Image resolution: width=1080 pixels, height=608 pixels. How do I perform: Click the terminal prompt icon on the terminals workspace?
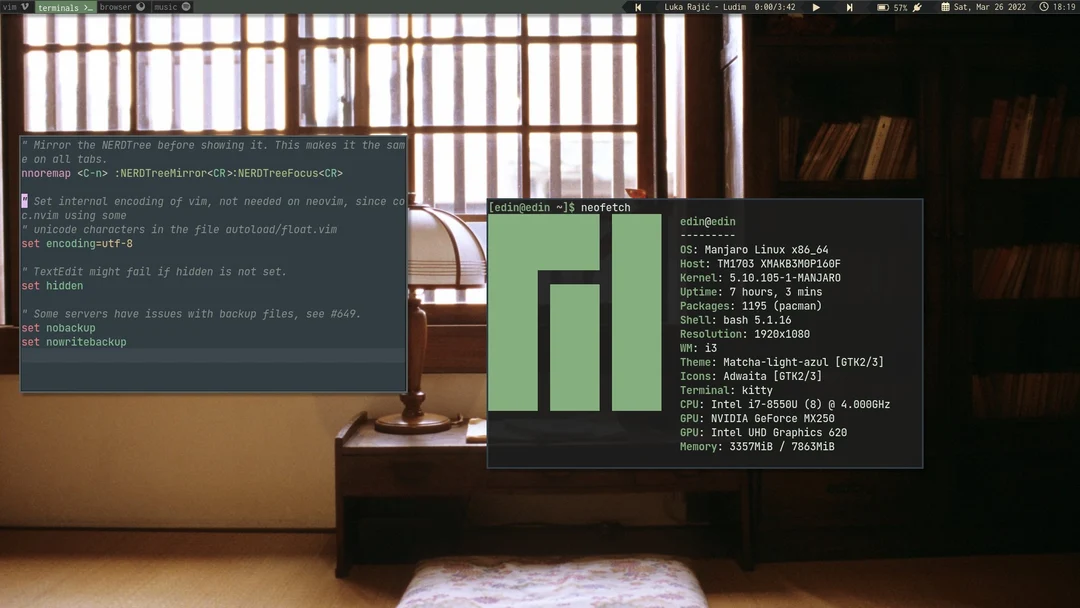87,7
